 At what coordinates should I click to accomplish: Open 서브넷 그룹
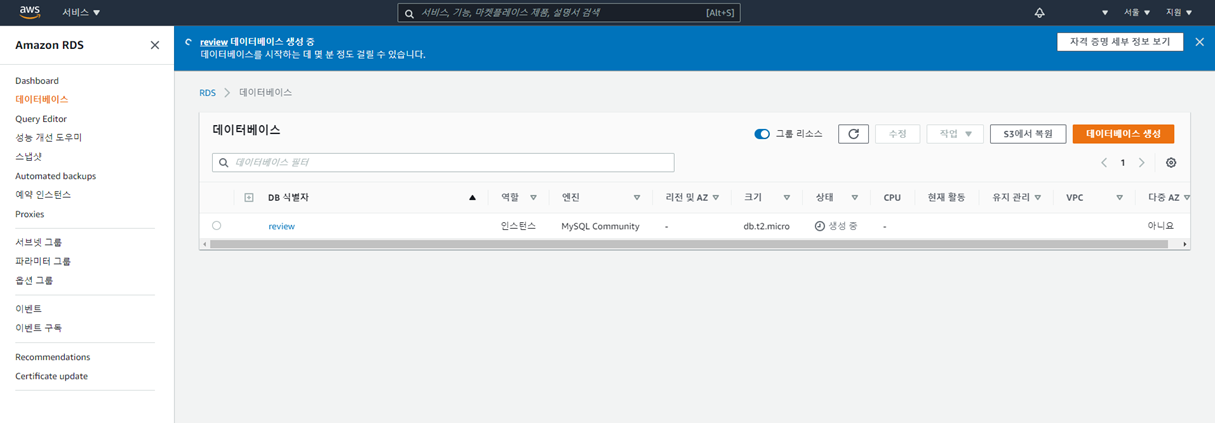click(39, 242)
